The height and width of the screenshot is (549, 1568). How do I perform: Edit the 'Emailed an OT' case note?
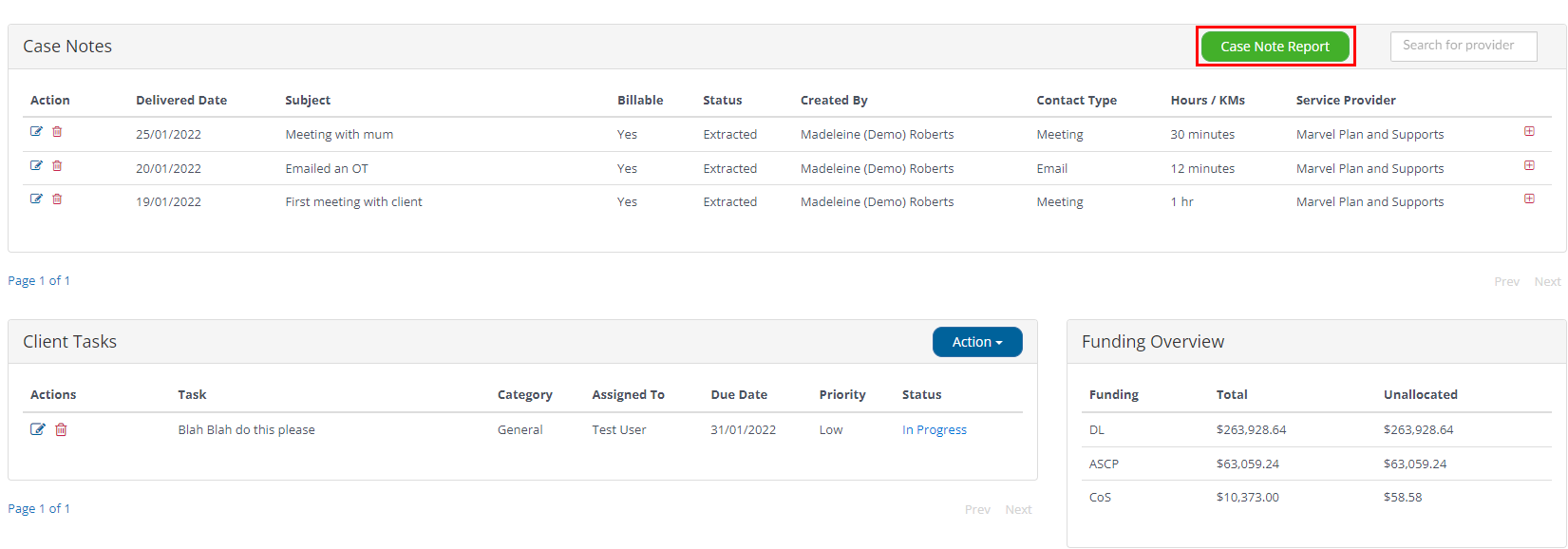36,166
